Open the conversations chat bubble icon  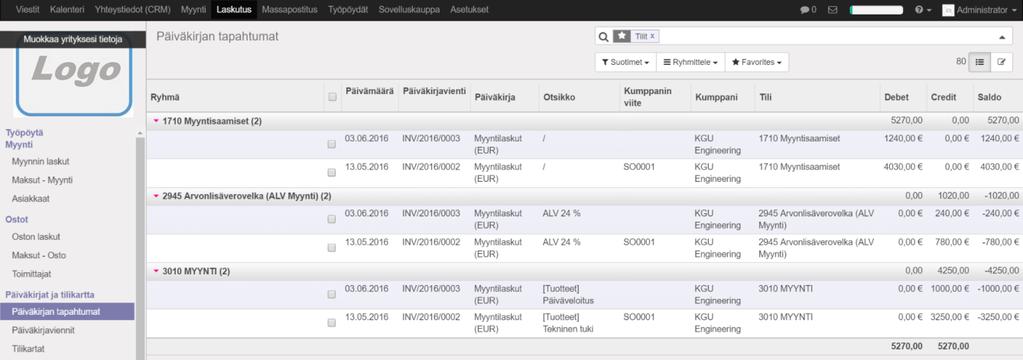coord(804,10)
